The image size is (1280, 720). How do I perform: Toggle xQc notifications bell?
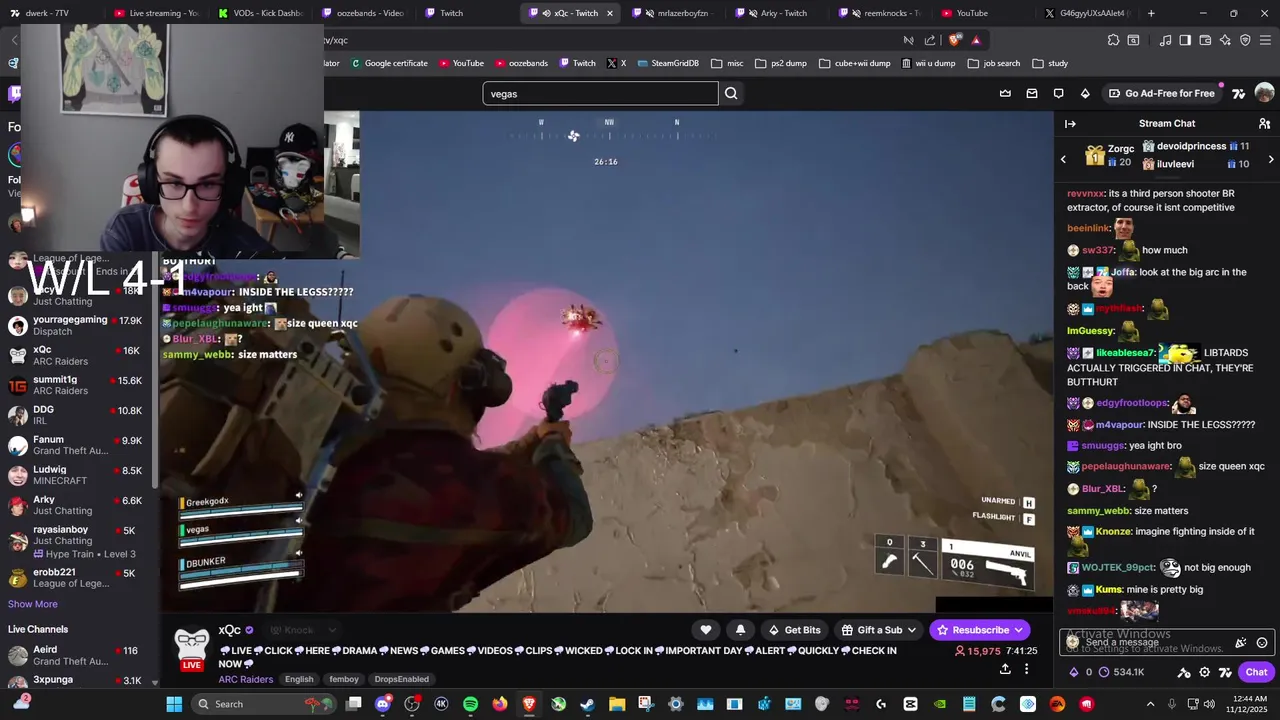point(740,630)
